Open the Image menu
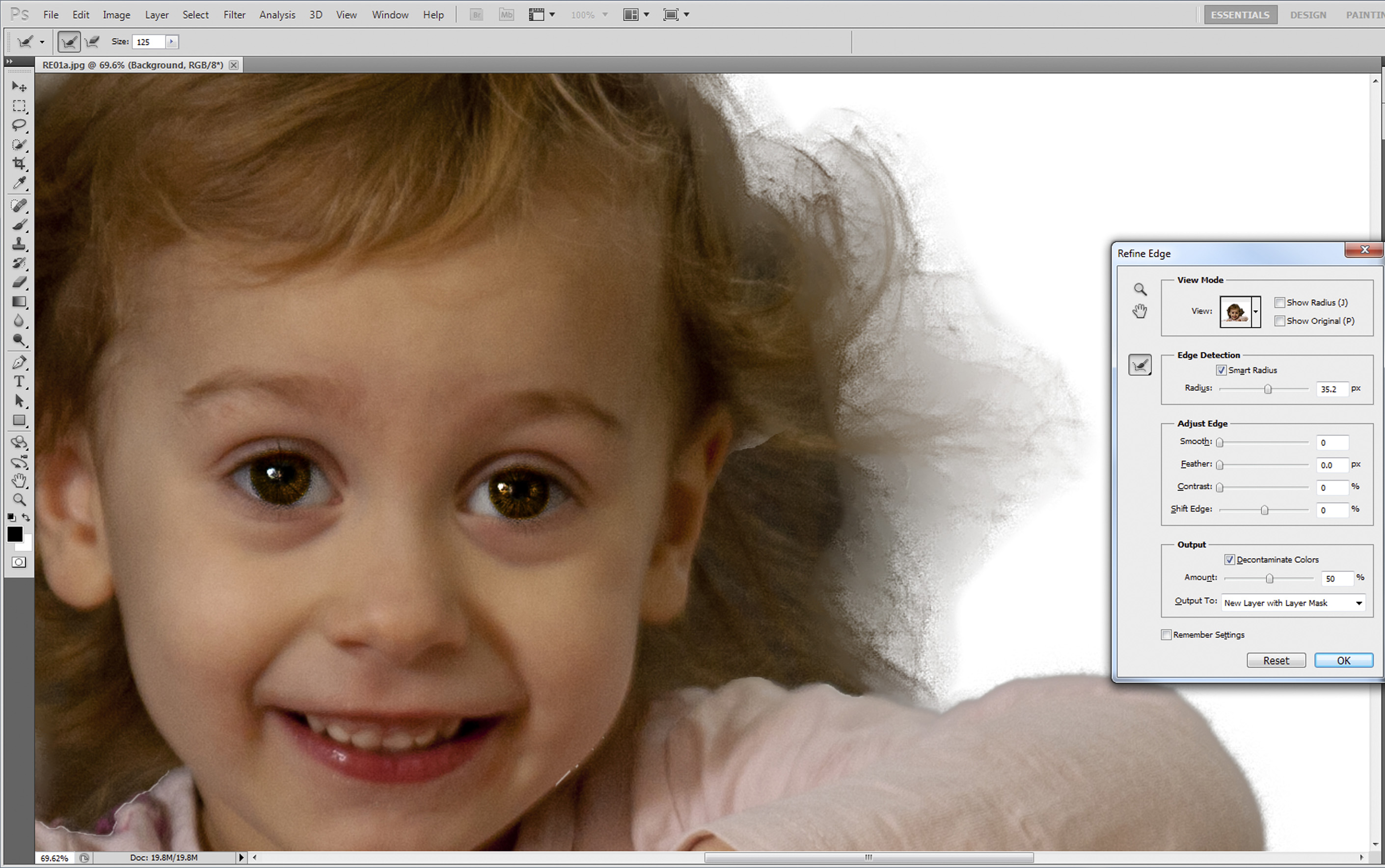1385x868 pixels. (x=116, y=15)
